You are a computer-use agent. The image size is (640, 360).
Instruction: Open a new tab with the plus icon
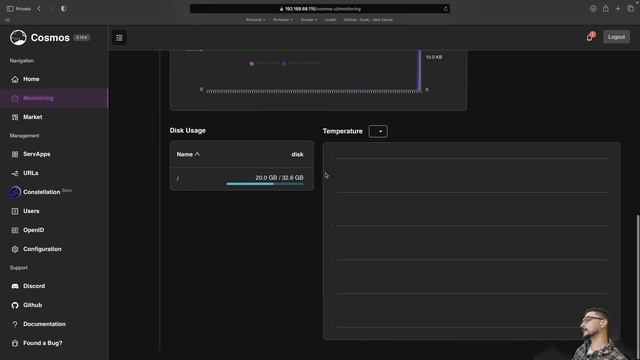[618, 9]
